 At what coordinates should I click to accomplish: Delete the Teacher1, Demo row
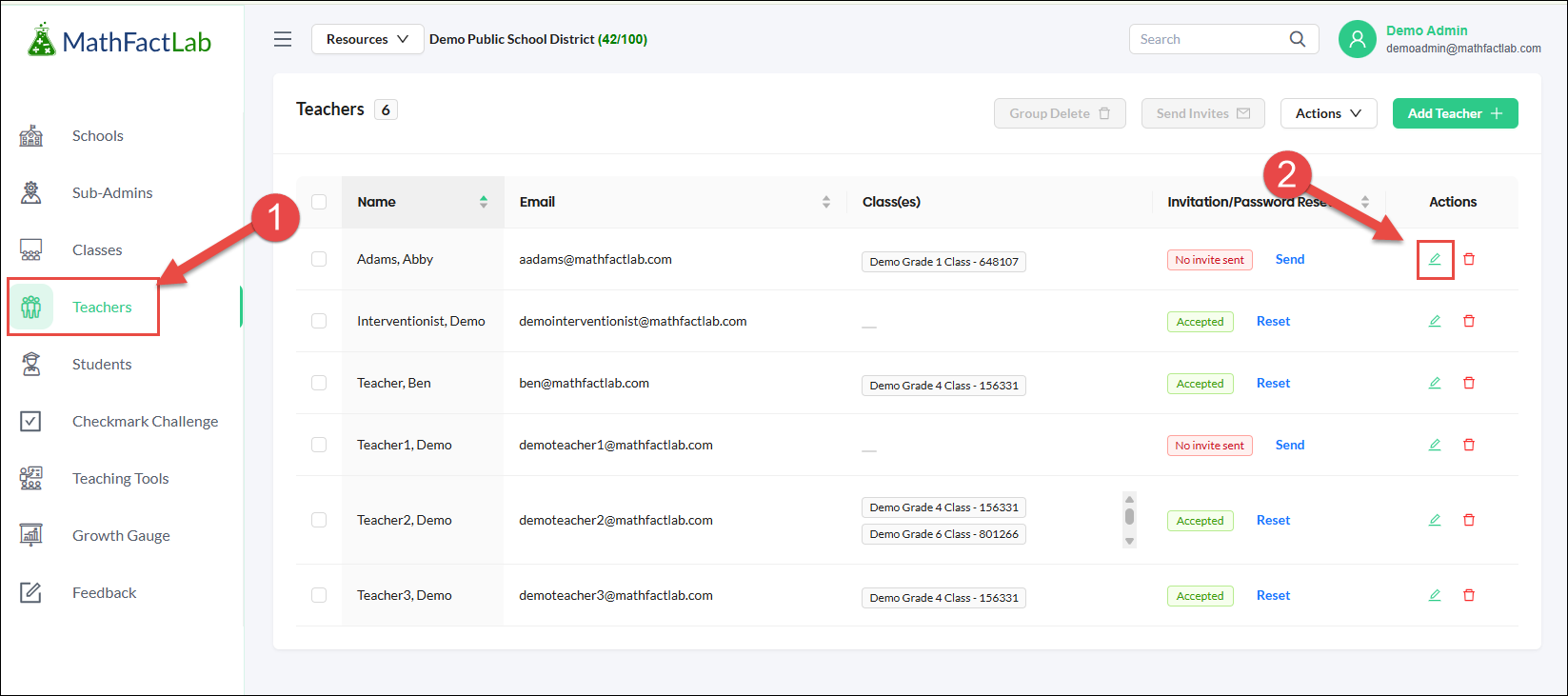point(1469,445)
